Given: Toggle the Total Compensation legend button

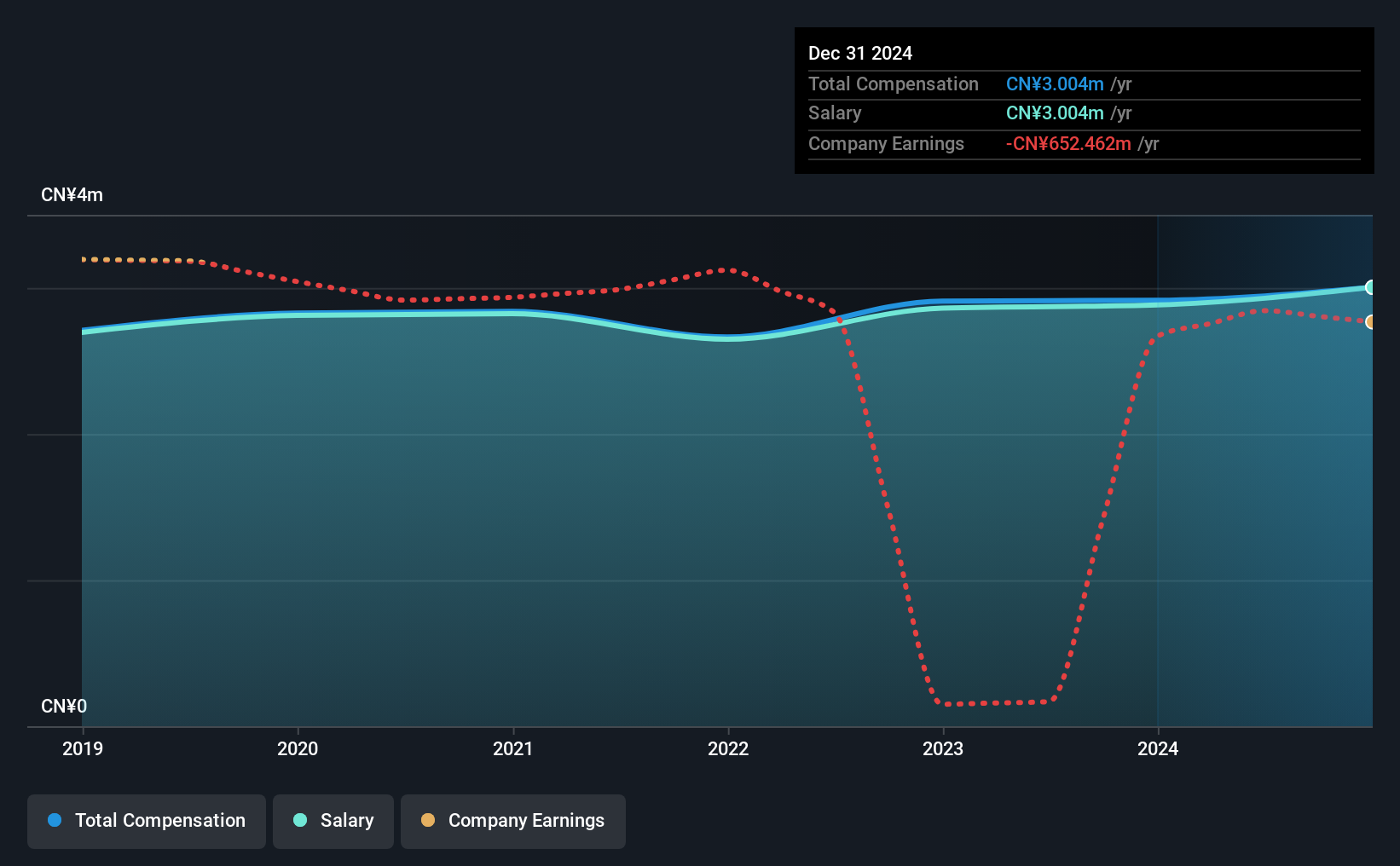Looking at the screenshot, I should (147, 821).
